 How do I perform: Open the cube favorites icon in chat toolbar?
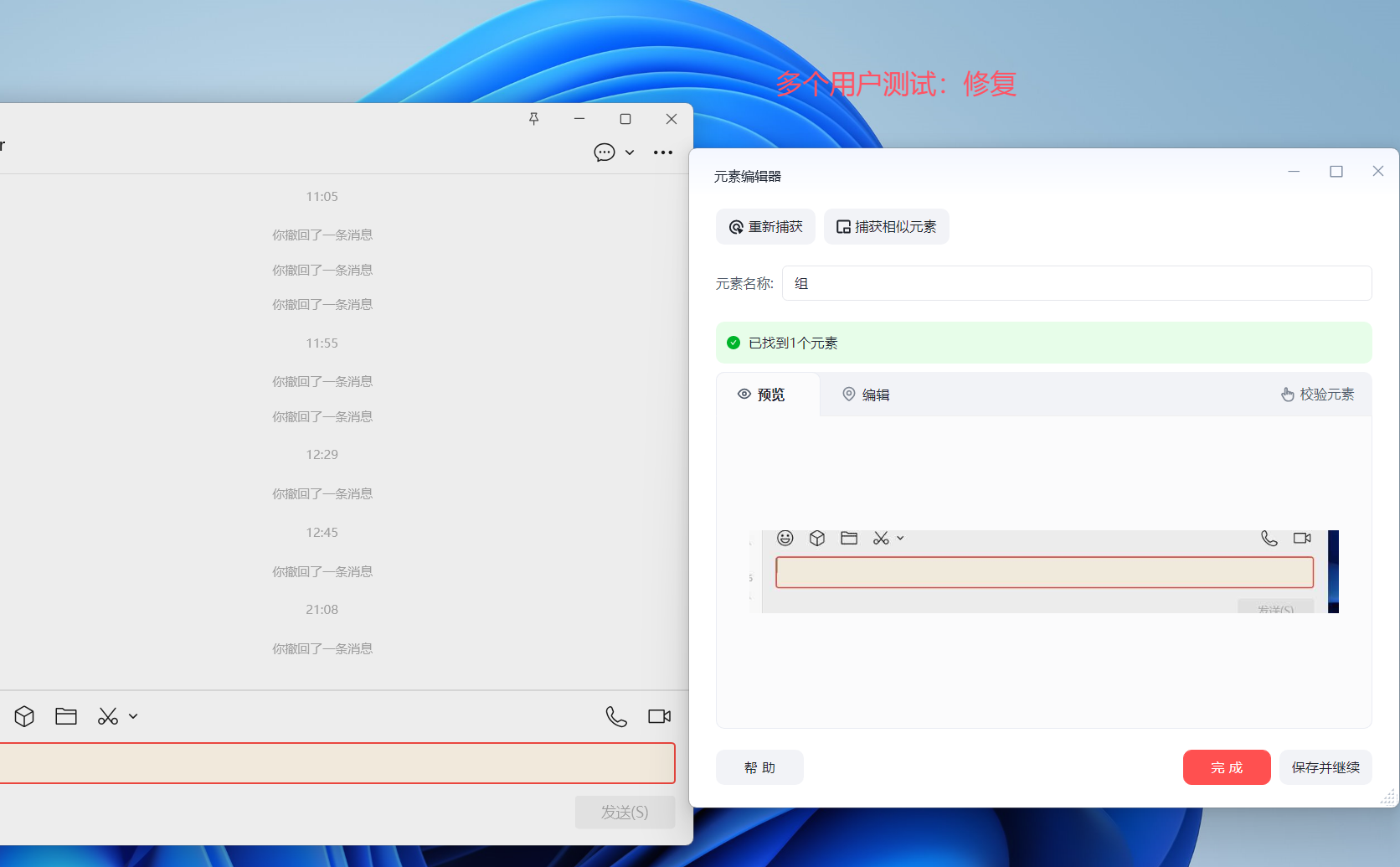24,716
